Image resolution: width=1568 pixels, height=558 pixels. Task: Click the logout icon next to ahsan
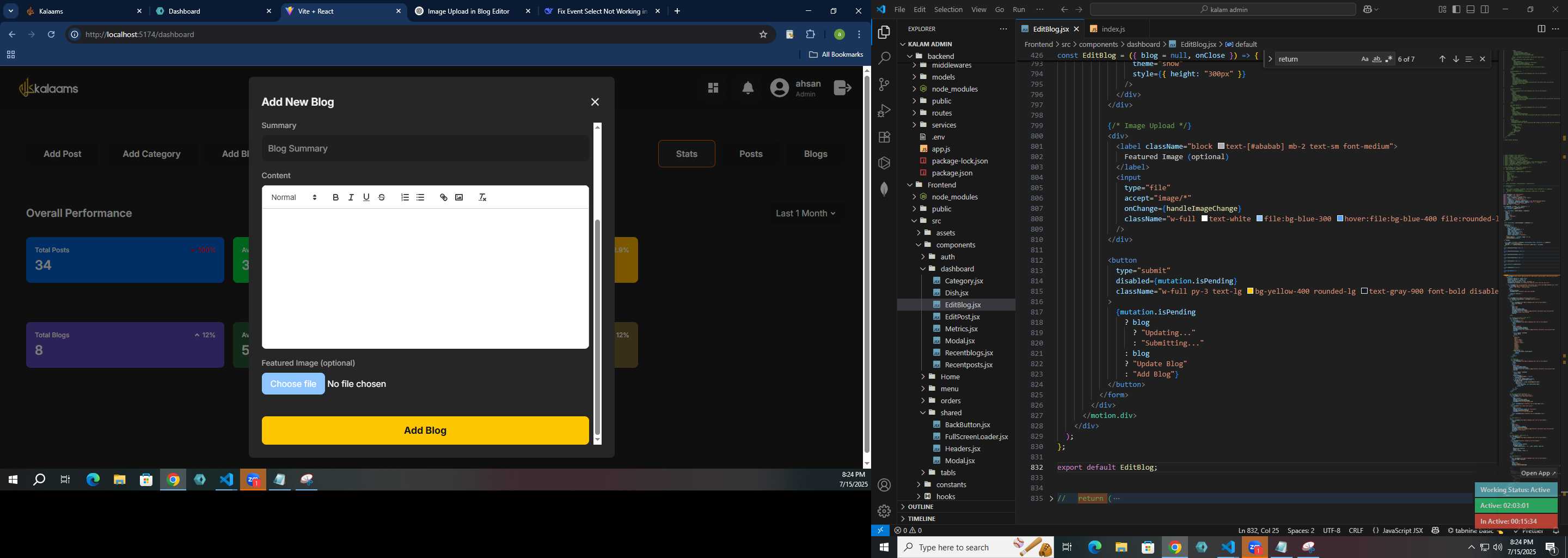842,88
